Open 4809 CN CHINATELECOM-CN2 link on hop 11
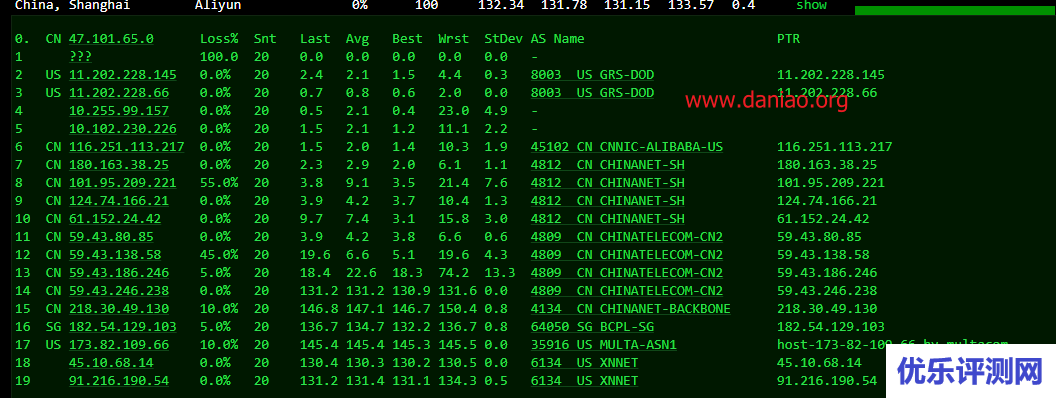1056x398 pixels. (x=627, y=236)
